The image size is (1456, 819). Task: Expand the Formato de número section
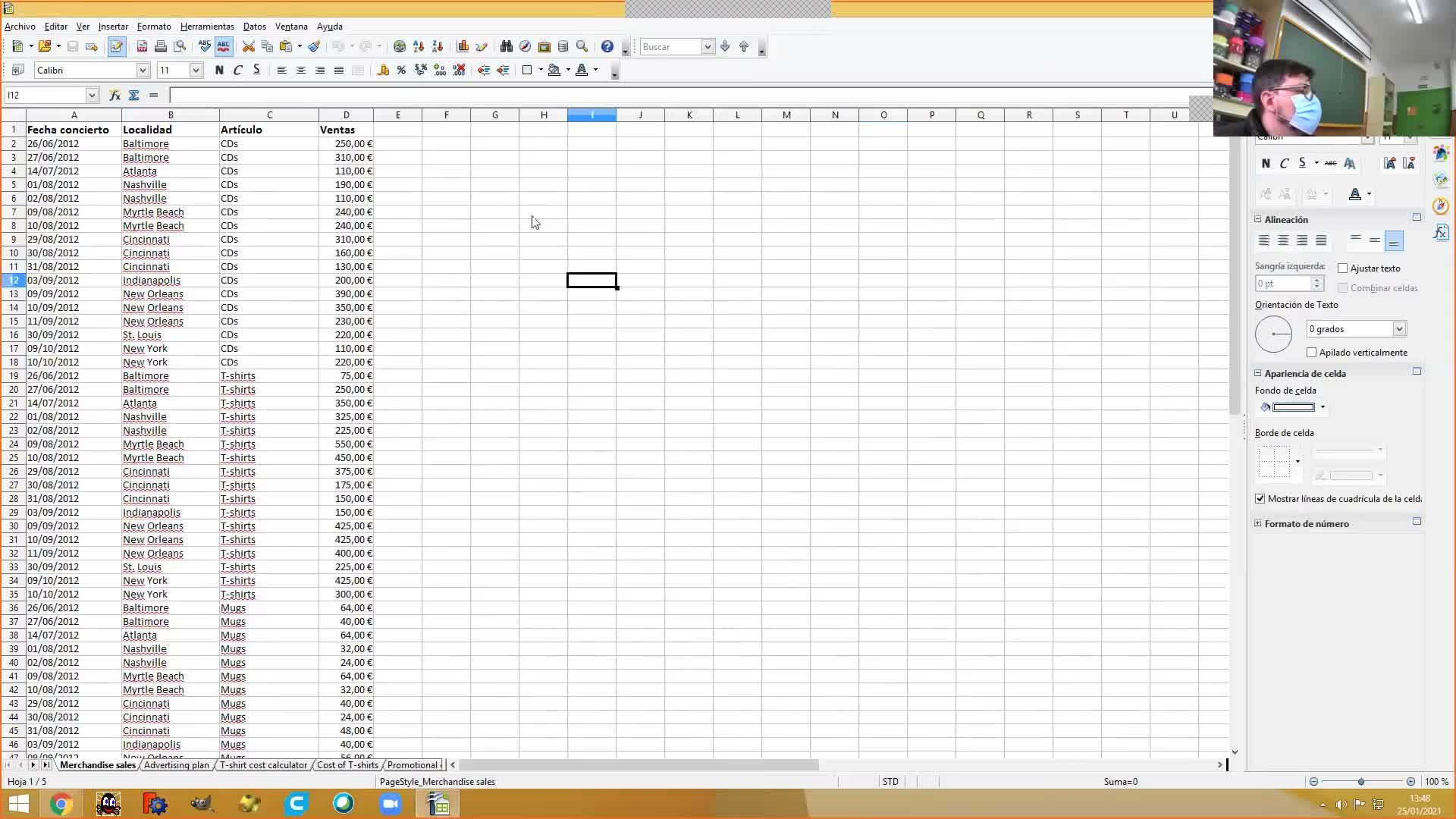[x=1258, y=524]
